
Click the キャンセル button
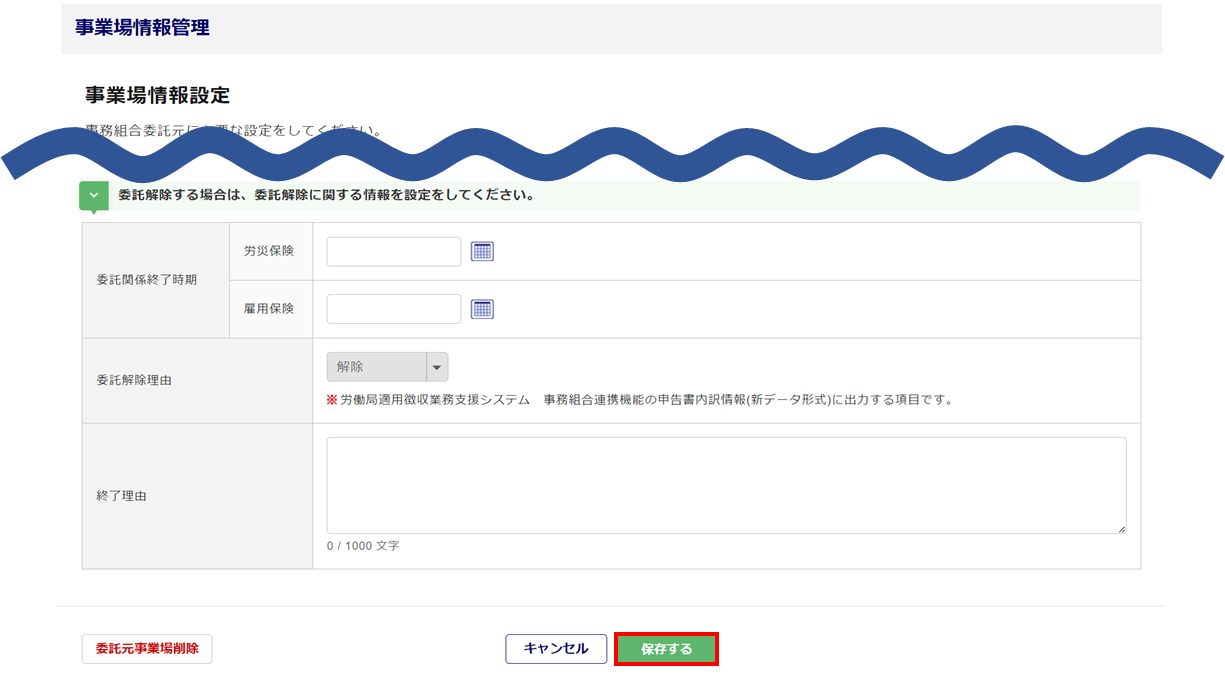click(556, 649)
